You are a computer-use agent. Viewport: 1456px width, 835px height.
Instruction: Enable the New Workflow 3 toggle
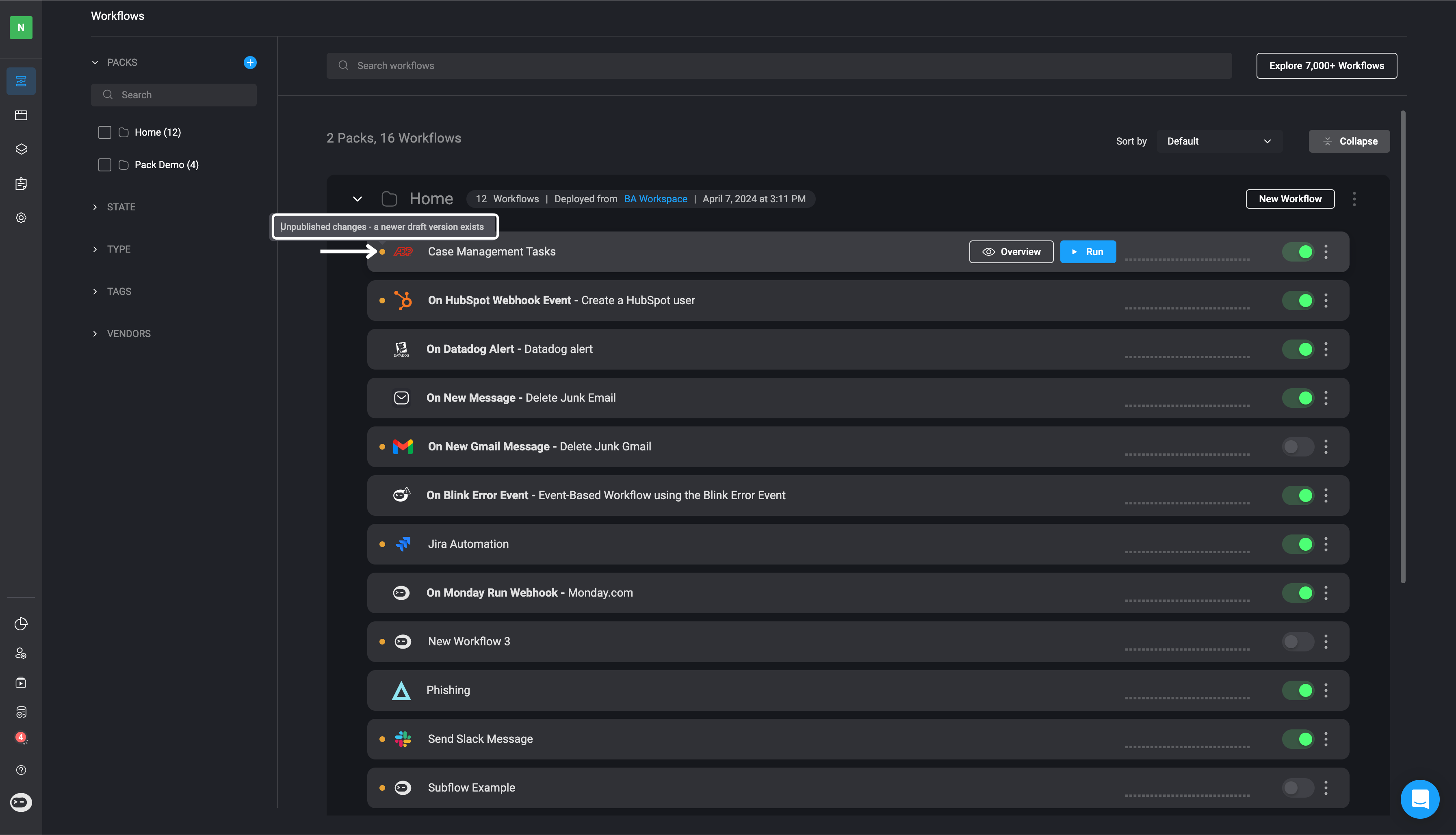point(1298,642)
